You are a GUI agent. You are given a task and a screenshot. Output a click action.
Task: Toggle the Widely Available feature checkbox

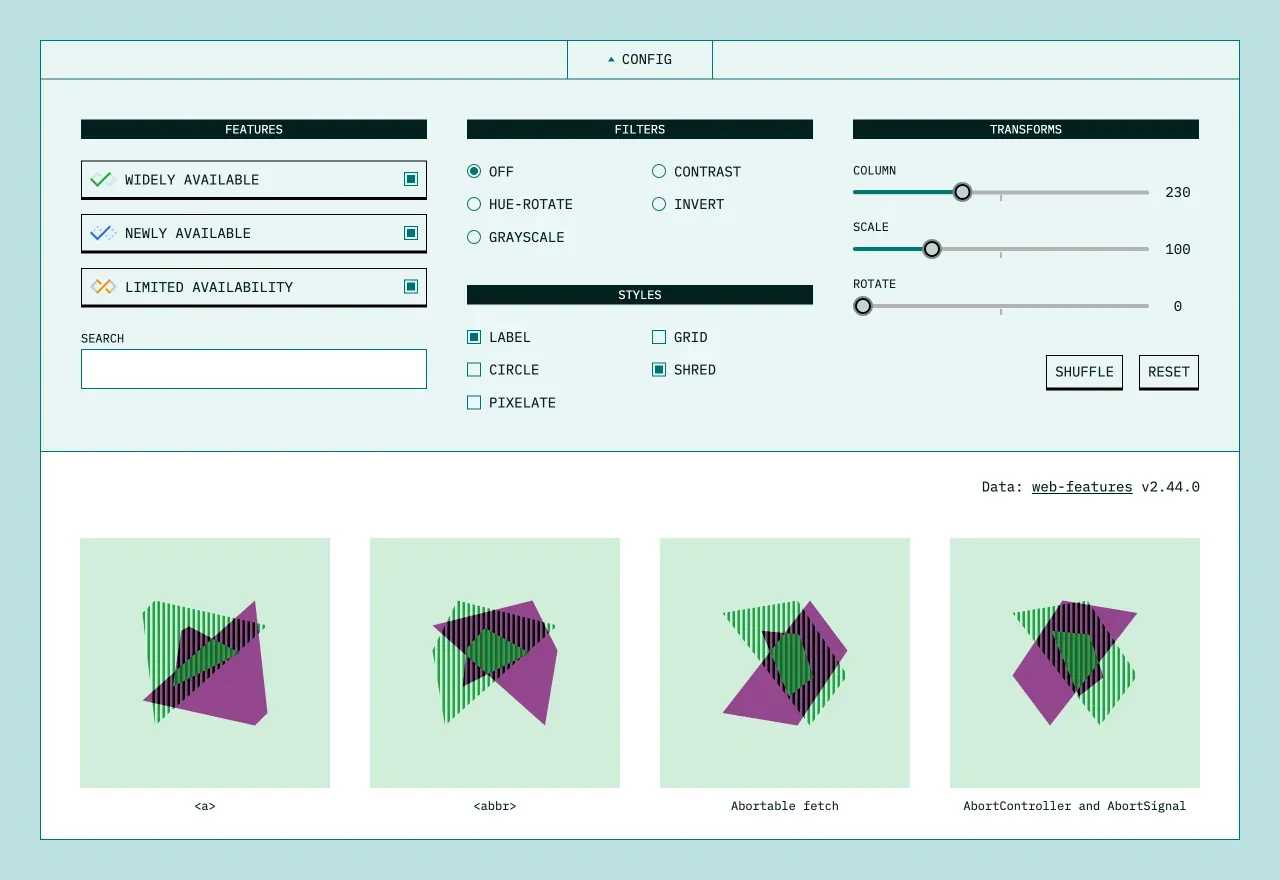coord(410,180)
